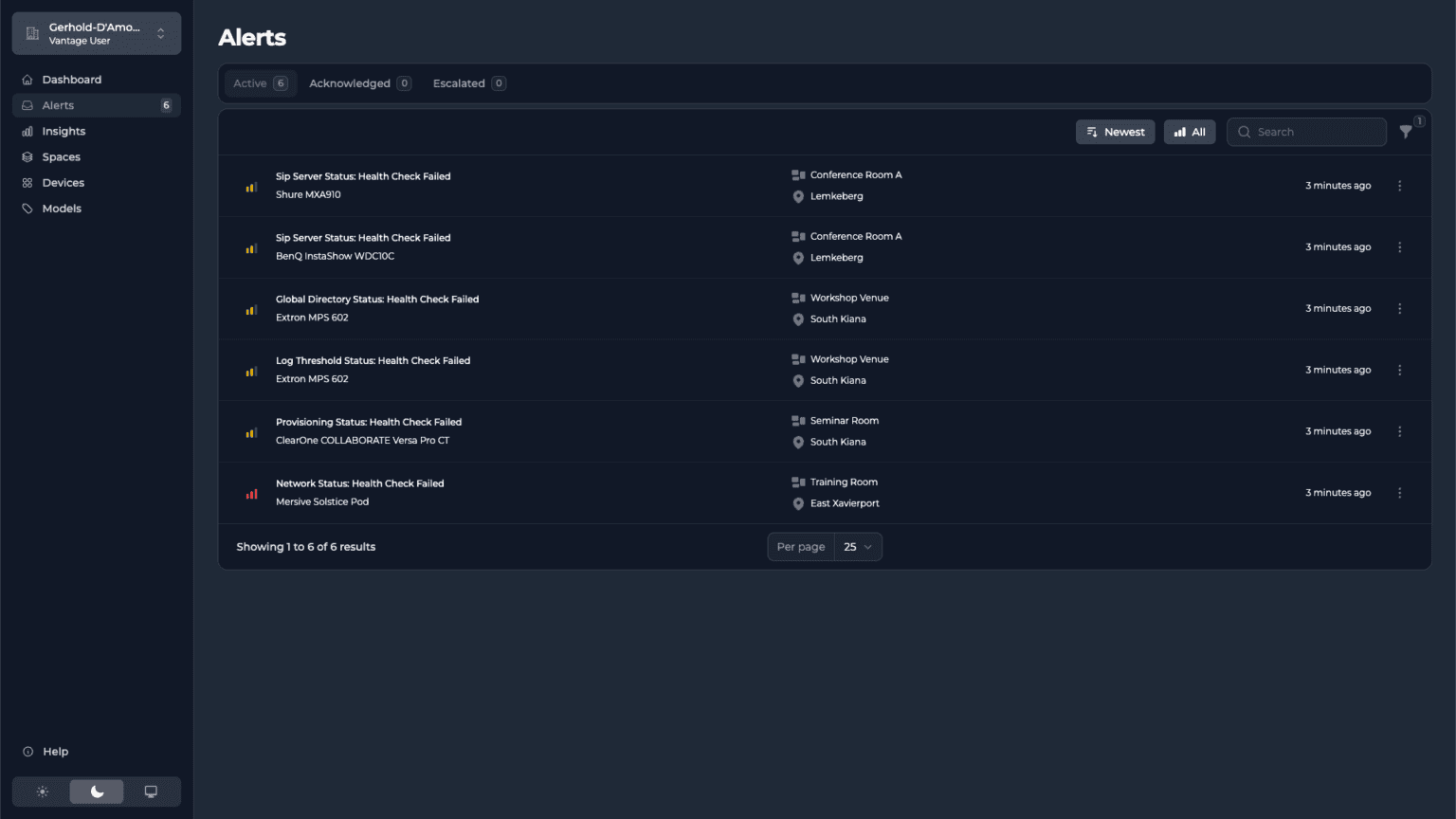Select the dark mode moon toggle
1456x819 pixels.
point(97,792)
